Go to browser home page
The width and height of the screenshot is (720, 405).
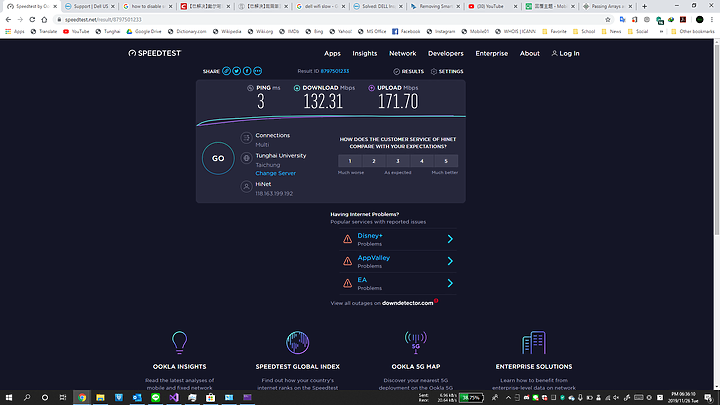(x=44, y=20)
